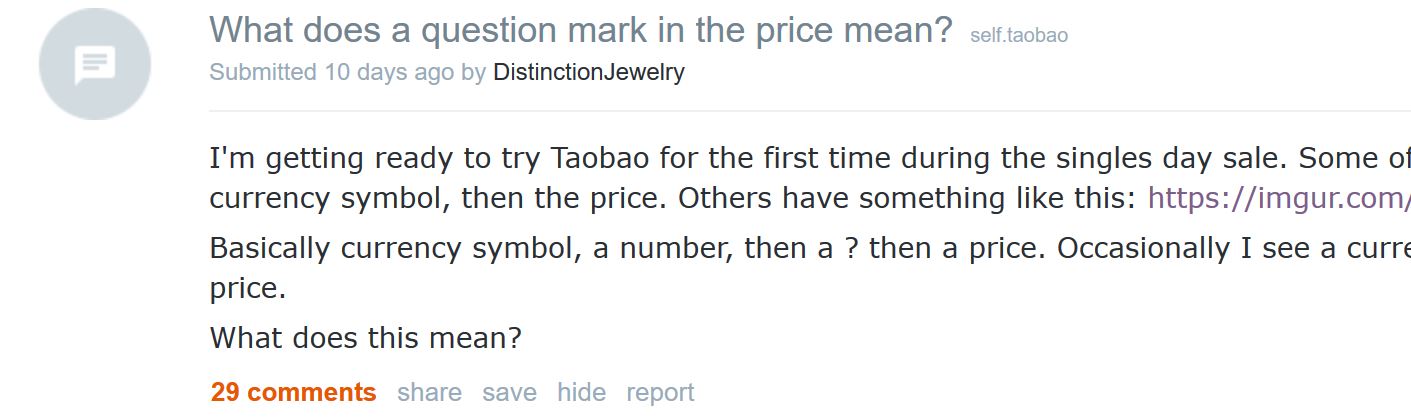The width and height of the screenshot is (1411, 420).
Task: Follow the imgur.com link in post body
Action: click(x=1278, y=198)
